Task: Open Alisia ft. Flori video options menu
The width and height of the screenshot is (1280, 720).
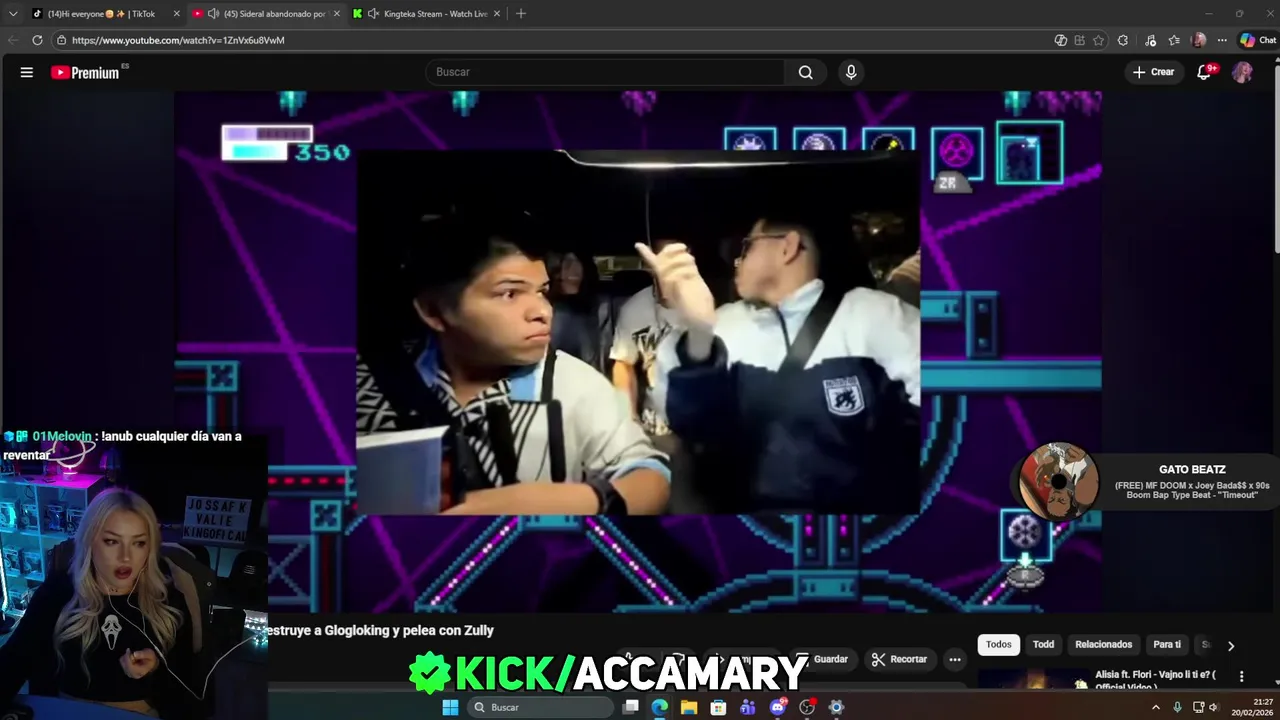Action: (1242, 677)
